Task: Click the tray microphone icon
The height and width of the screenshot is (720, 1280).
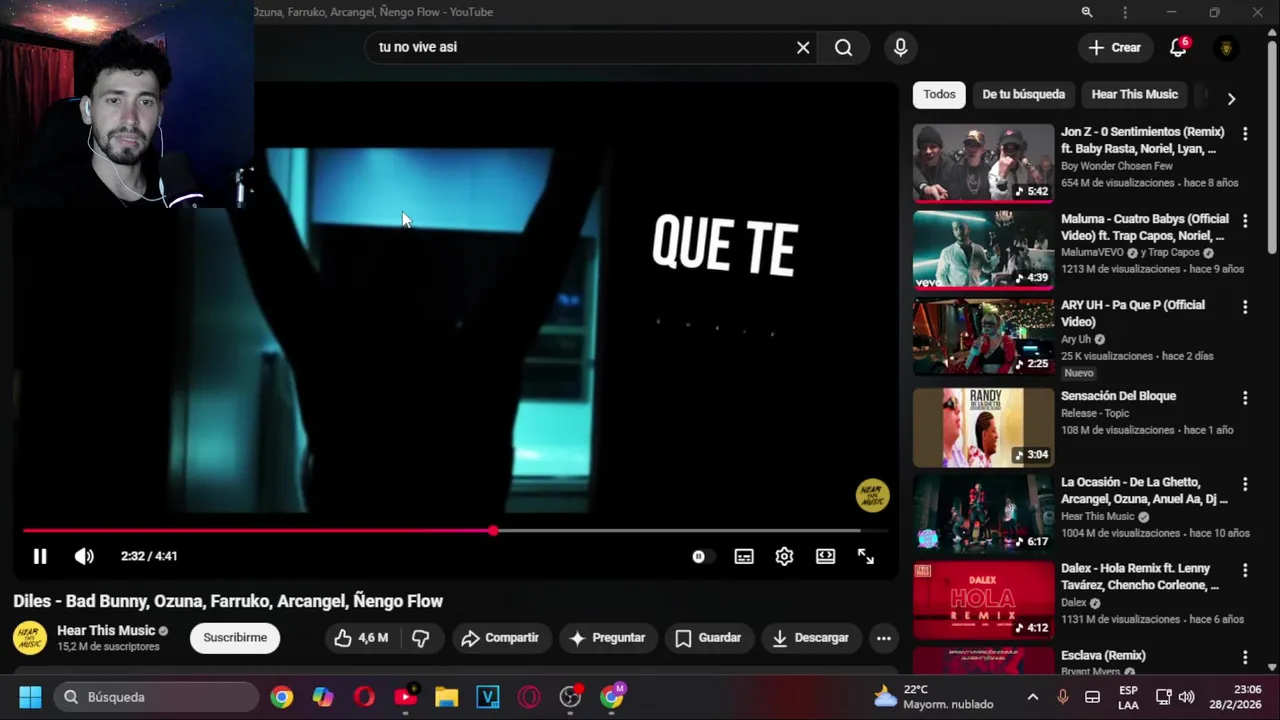Action: (x=1062, y=697)
